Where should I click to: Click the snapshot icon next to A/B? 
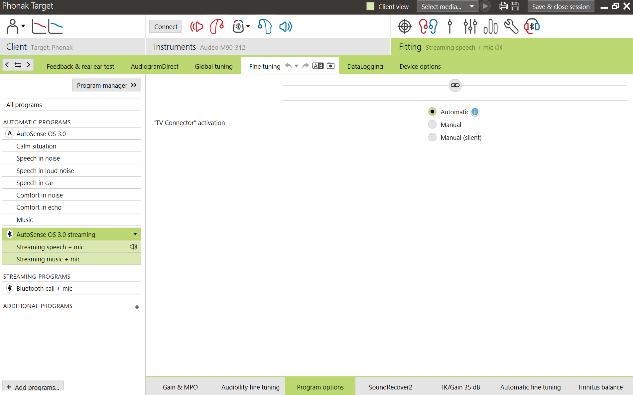coord(331,66)
